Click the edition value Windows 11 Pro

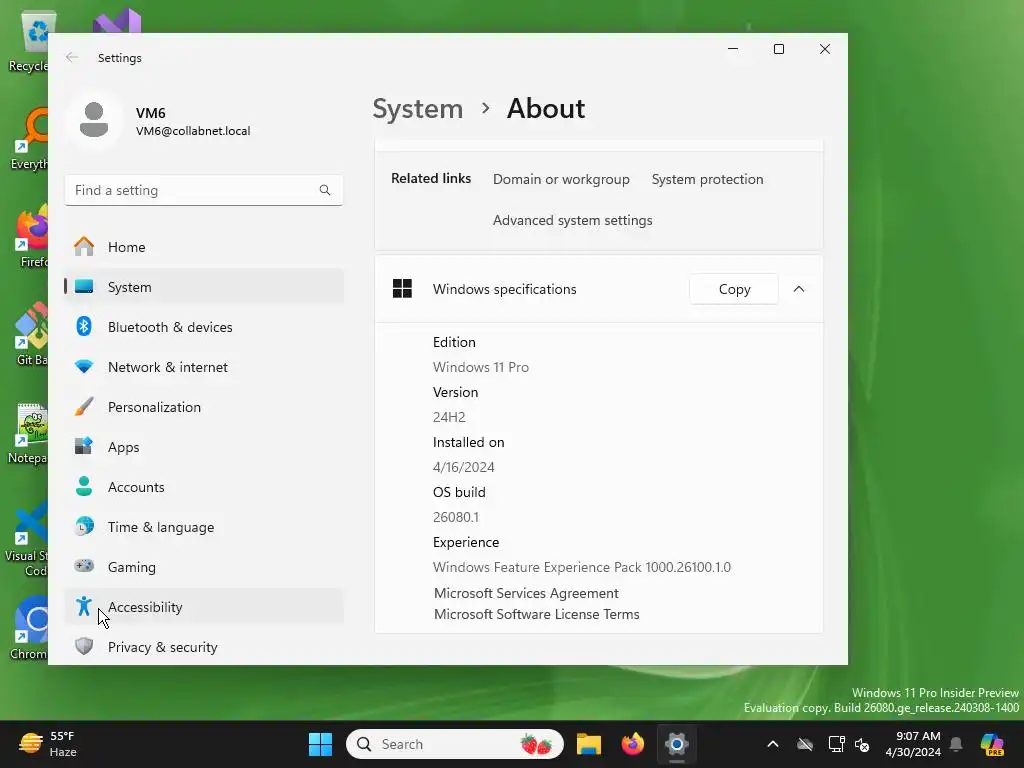click(481, 367)
